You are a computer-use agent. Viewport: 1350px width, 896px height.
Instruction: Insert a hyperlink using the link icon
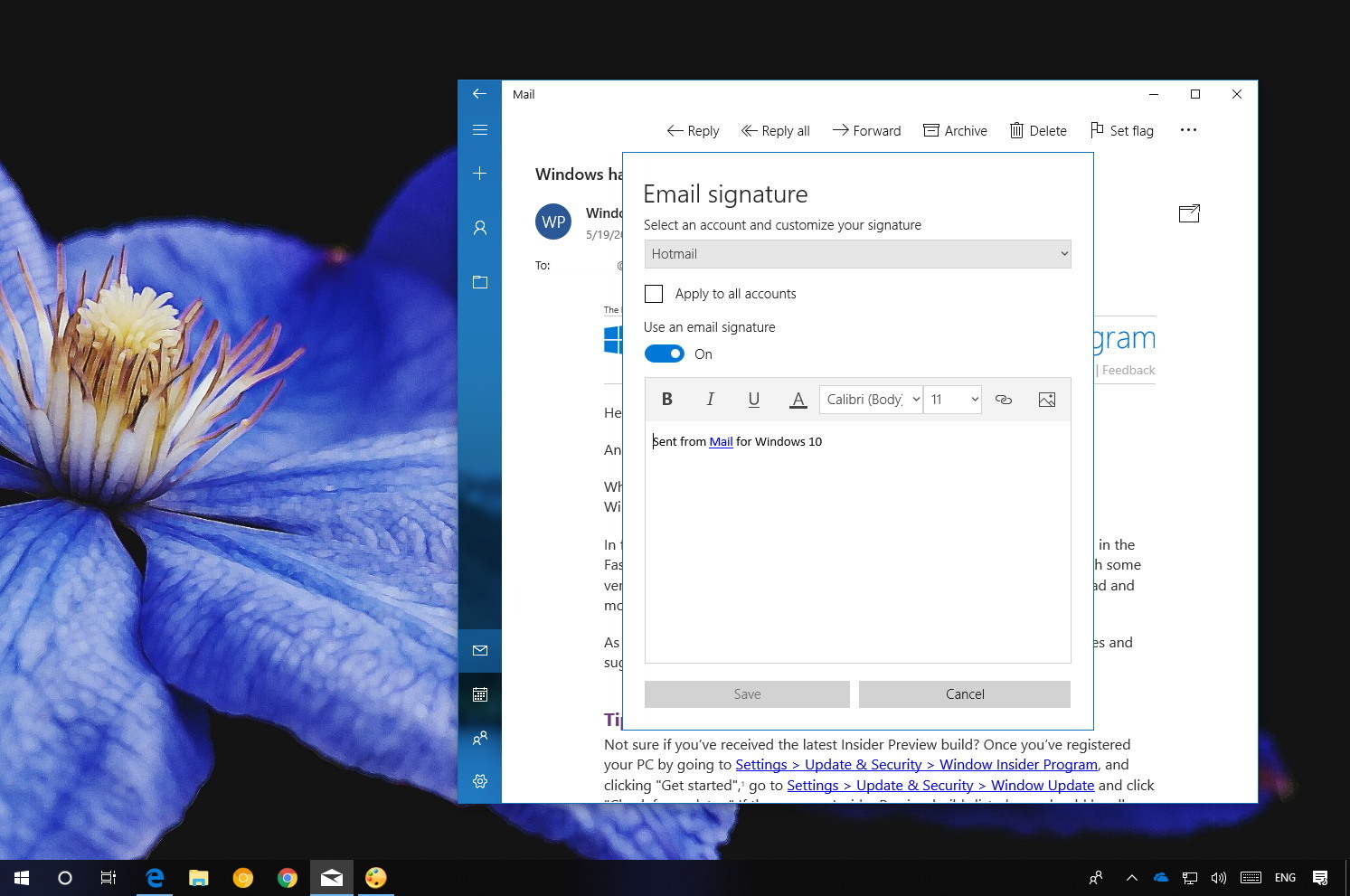coord(1004,399)
